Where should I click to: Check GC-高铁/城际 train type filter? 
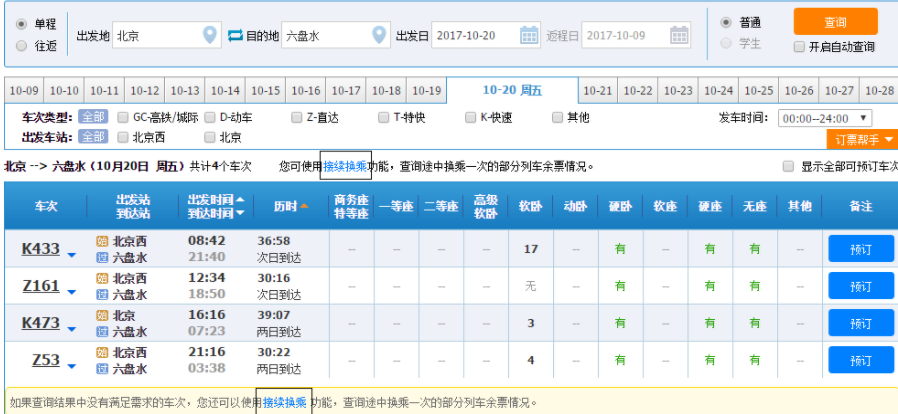pos(123,117)
